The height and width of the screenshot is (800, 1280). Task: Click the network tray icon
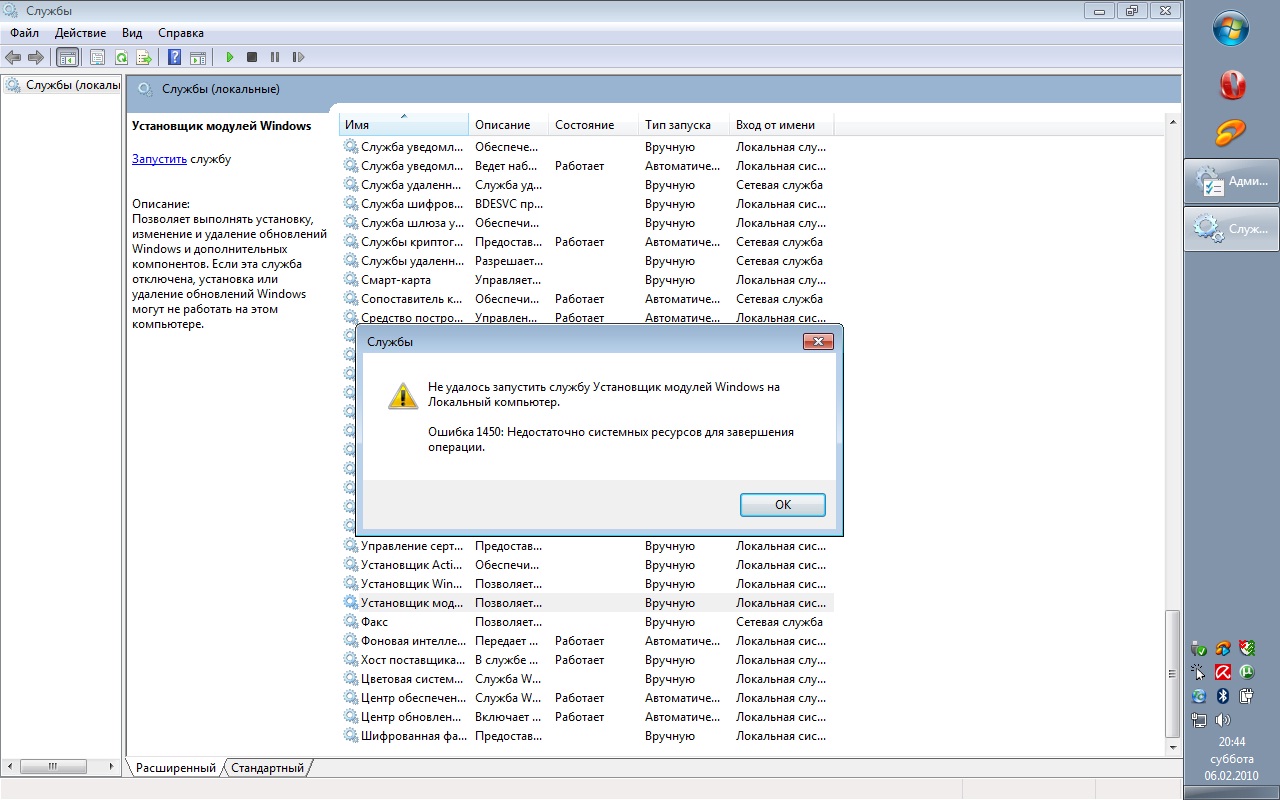[x=1199, y=720]
